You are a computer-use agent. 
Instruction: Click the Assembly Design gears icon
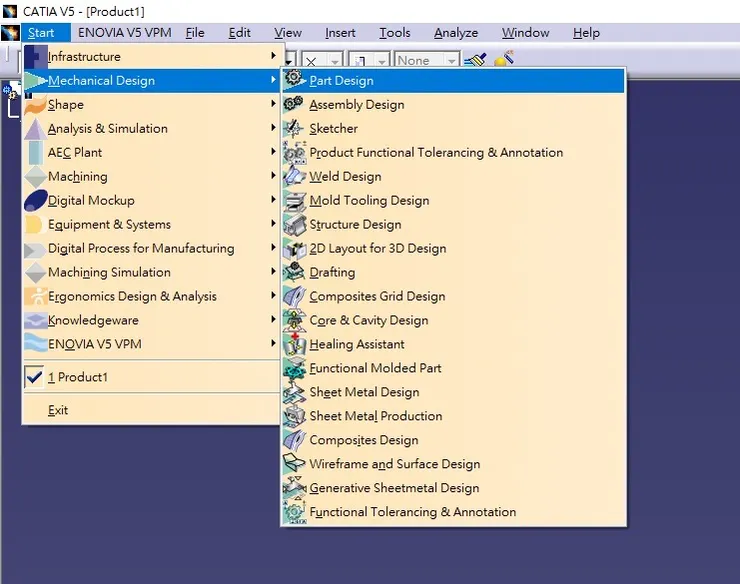click(294, 104)
